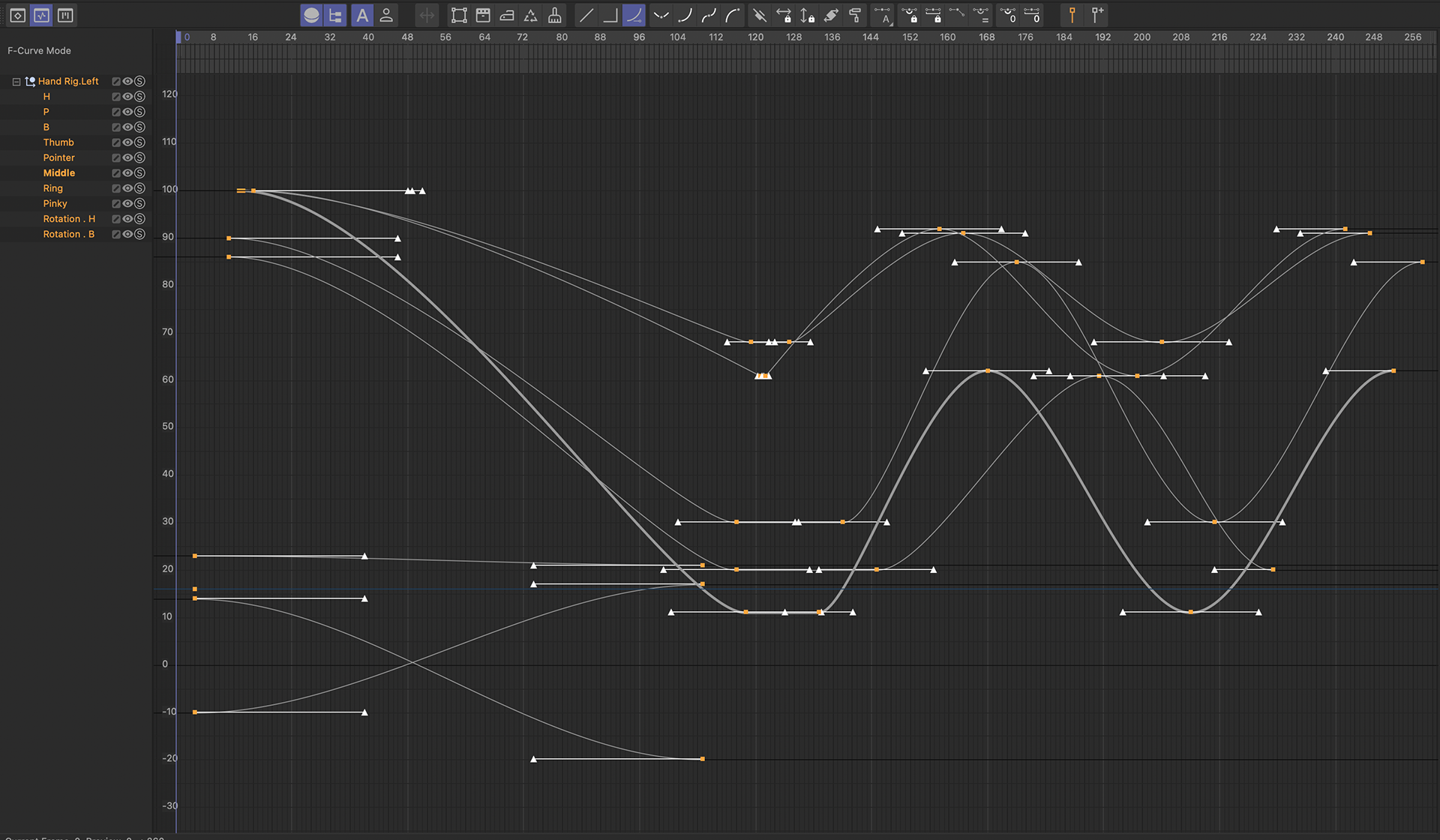Click the flat zero tangent icon
The width and height of the screenshot is (1440, 840).
[1033, 15]
